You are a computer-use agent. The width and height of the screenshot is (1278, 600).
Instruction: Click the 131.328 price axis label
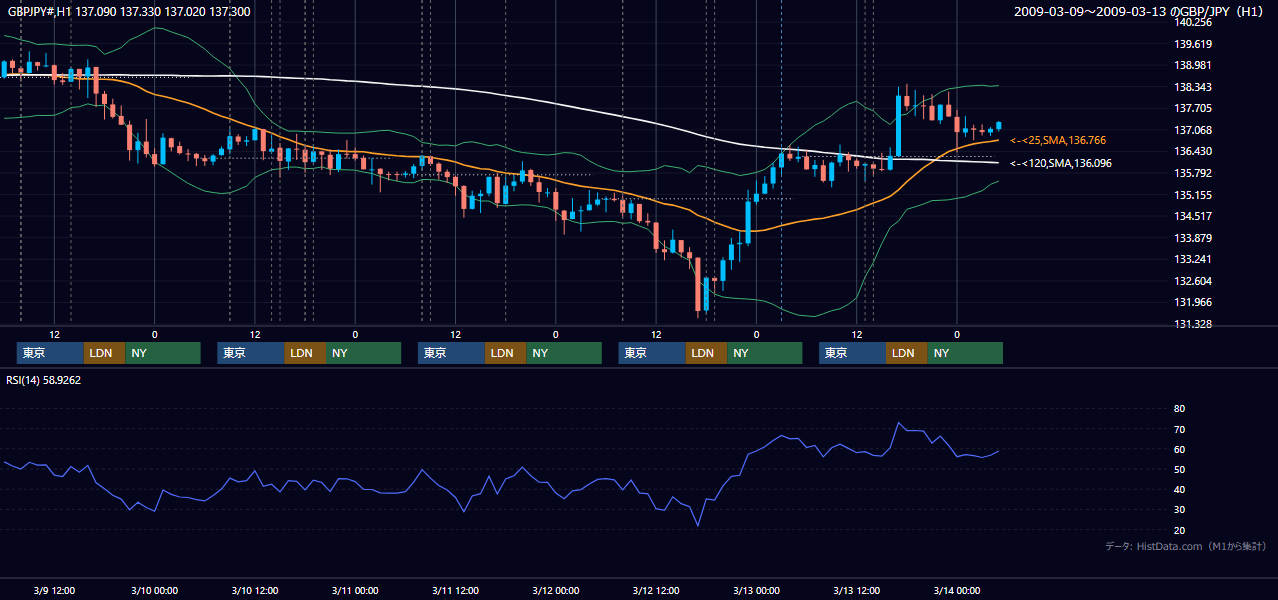(x=1193, y=324)
